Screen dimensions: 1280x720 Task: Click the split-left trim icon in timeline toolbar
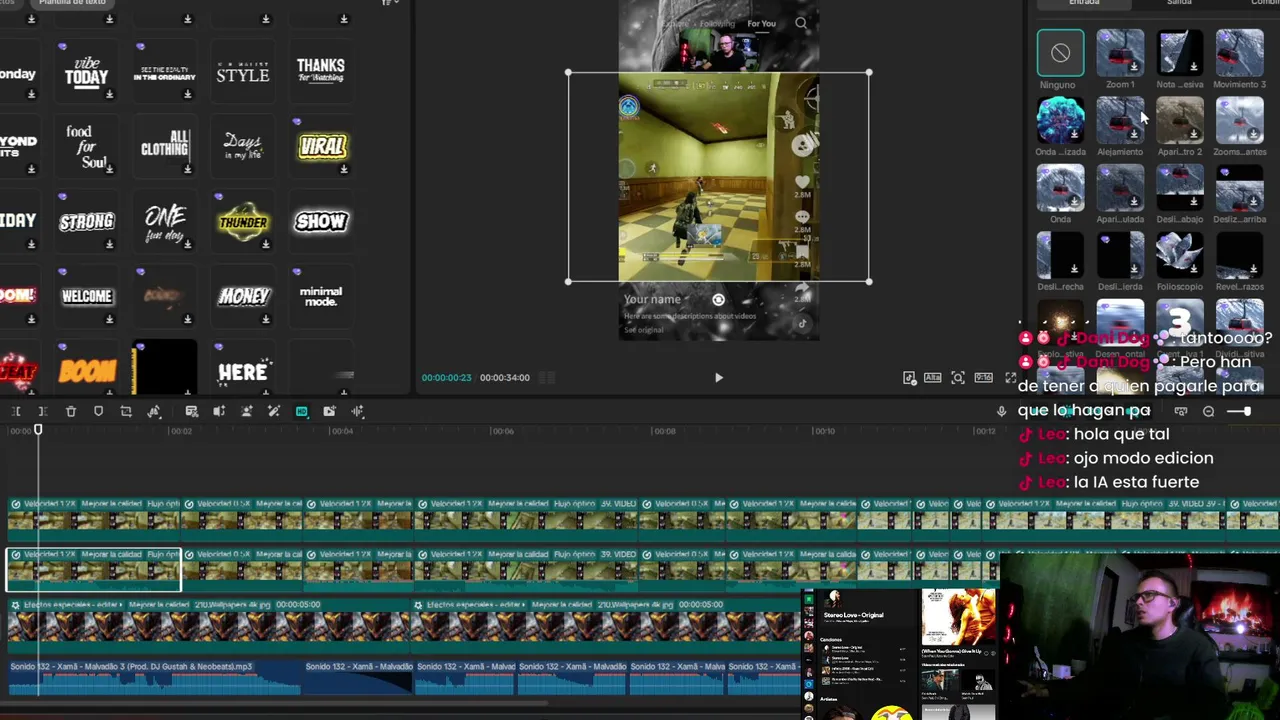(16, 411)
